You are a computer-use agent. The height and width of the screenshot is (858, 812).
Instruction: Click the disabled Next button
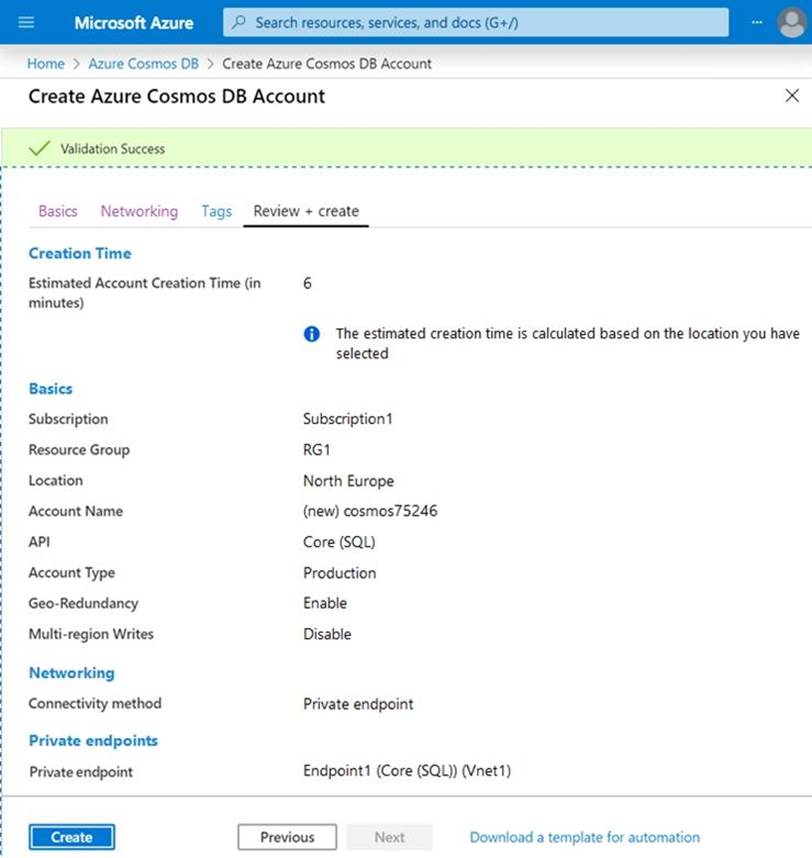390,837
